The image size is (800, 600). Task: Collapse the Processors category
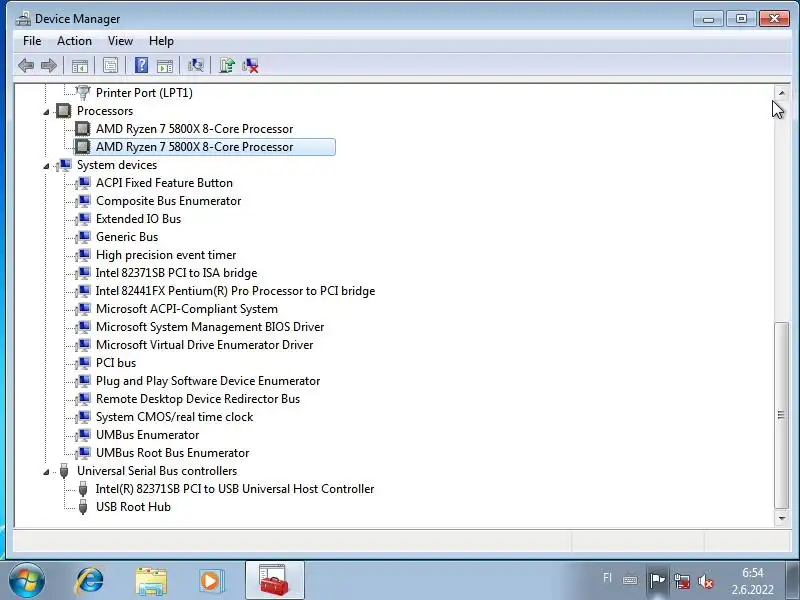pos(46,111)
